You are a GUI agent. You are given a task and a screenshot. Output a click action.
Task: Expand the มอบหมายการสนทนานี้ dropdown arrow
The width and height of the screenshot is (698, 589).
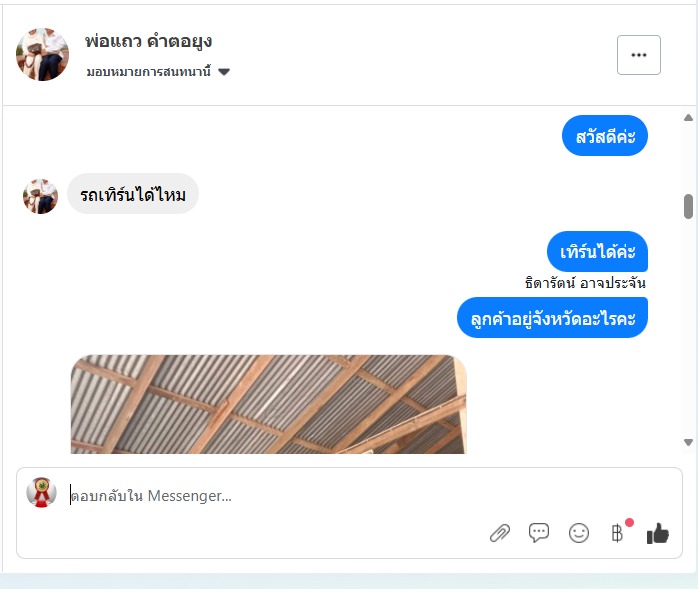coord(224,72)
